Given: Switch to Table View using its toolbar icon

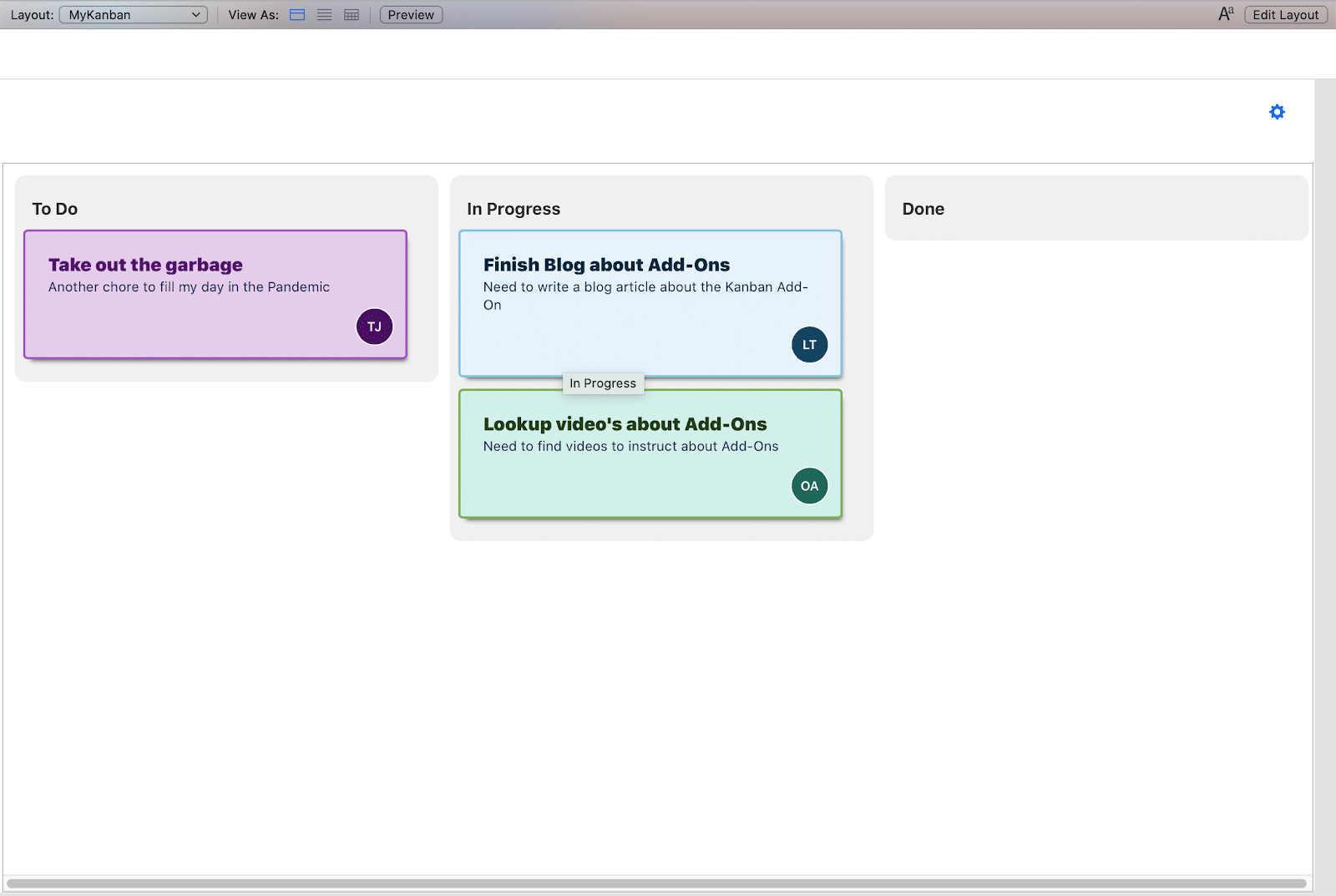Looking at the screenshot, I should 351,14.
